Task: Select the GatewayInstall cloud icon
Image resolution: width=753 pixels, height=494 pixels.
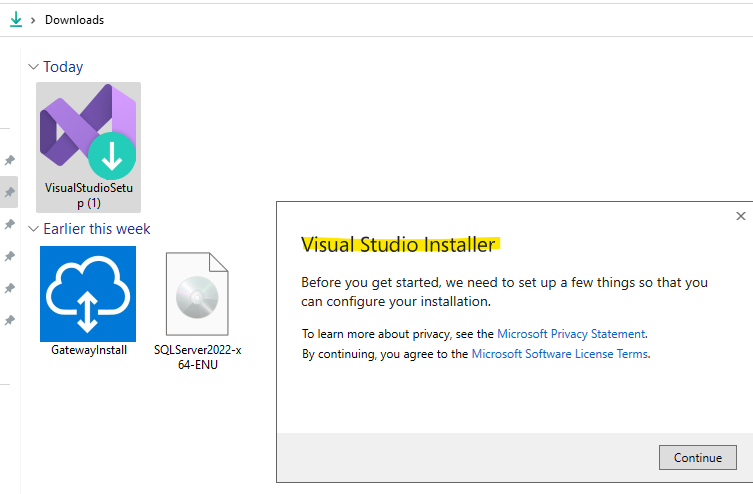Action: [x=88, y=294]
